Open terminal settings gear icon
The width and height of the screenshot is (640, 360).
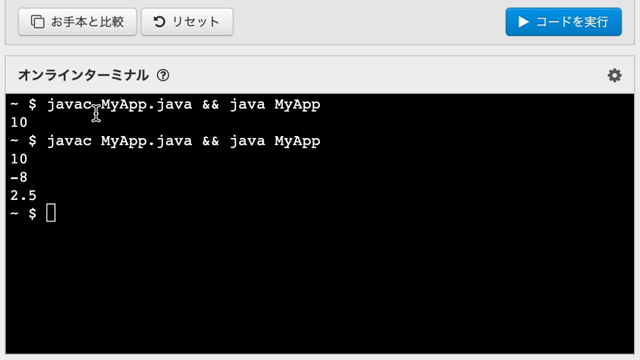pos(614,76)
